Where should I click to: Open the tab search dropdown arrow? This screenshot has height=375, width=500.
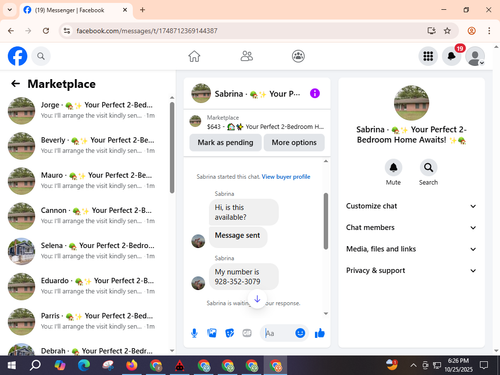pyautogui.click(x=10, y=10)
